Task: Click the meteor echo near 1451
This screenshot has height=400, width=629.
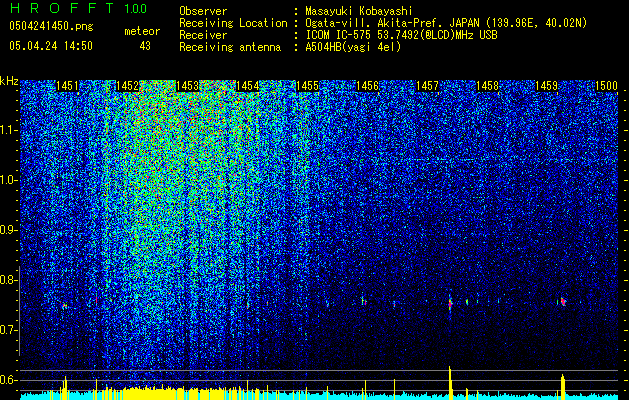Action: (x=64, y=306)
